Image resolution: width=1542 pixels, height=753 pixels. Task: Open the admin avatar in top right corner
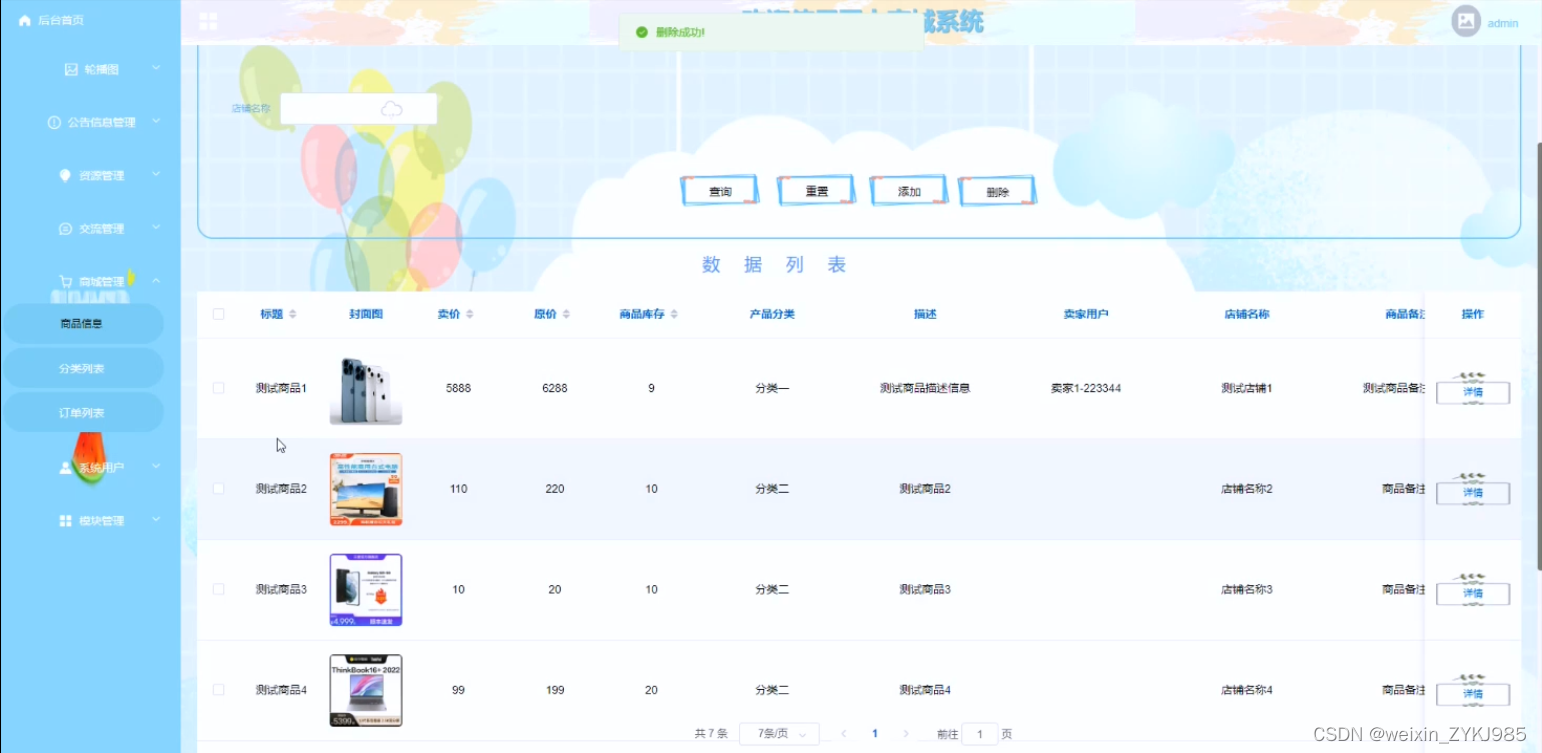click(1464, 20)
